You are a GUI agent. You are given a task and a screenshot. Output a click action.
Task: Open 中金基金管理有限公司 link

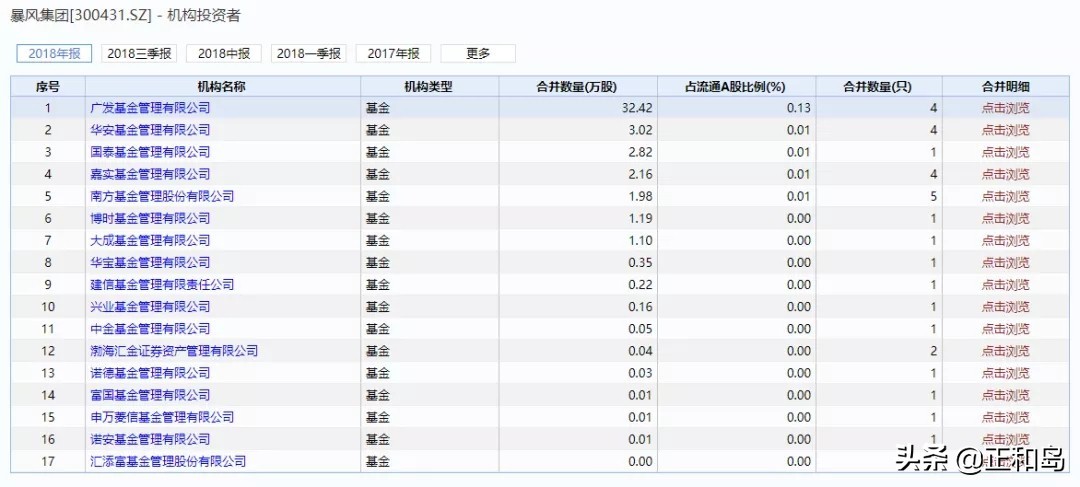(x=150, y=329)
